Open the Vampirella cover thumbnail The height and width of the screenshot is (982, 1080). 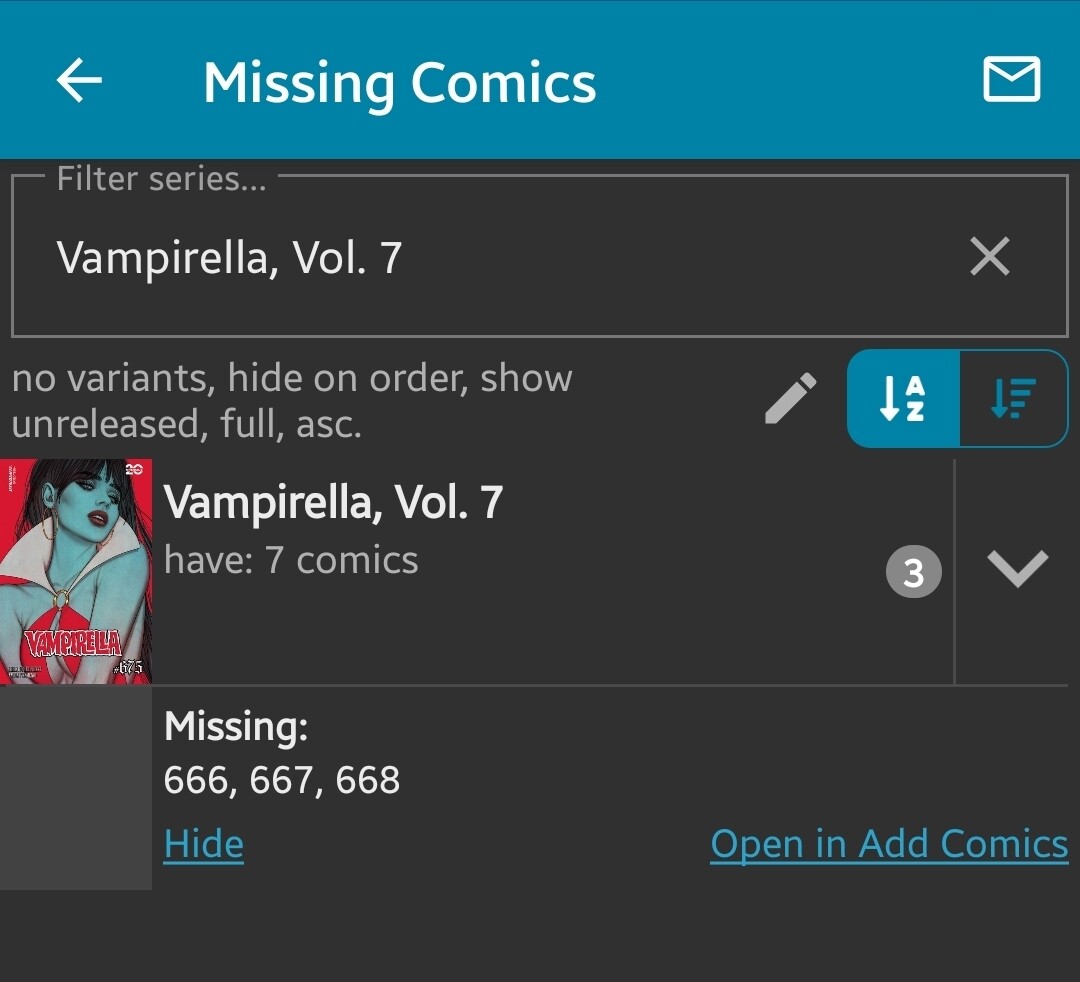pos(76,571)
